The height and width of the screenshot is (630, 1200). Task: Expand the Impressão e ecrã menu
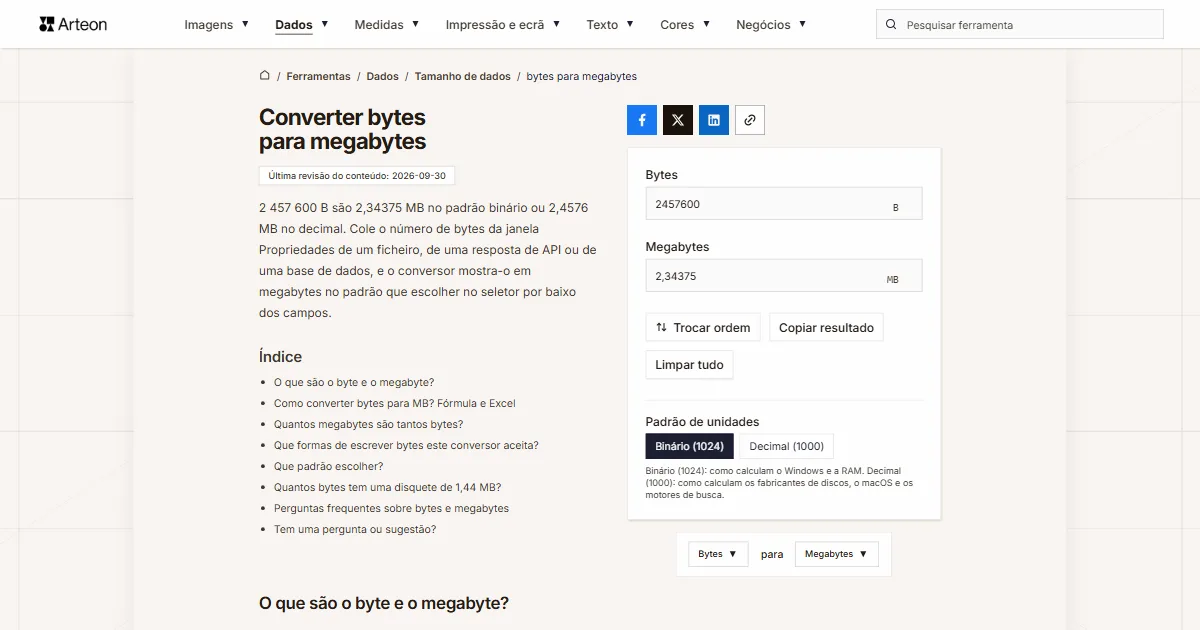(x=503, y=25)
